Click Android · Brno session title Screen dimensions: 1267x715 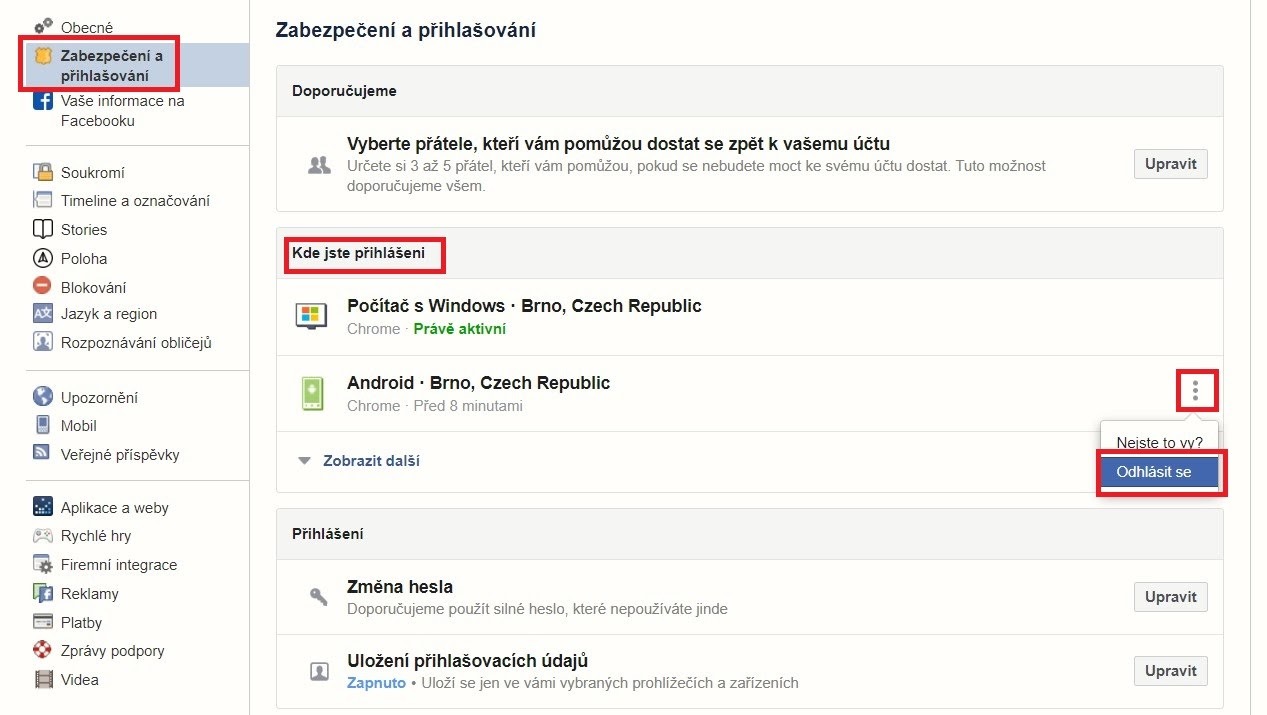pos(478,383)
